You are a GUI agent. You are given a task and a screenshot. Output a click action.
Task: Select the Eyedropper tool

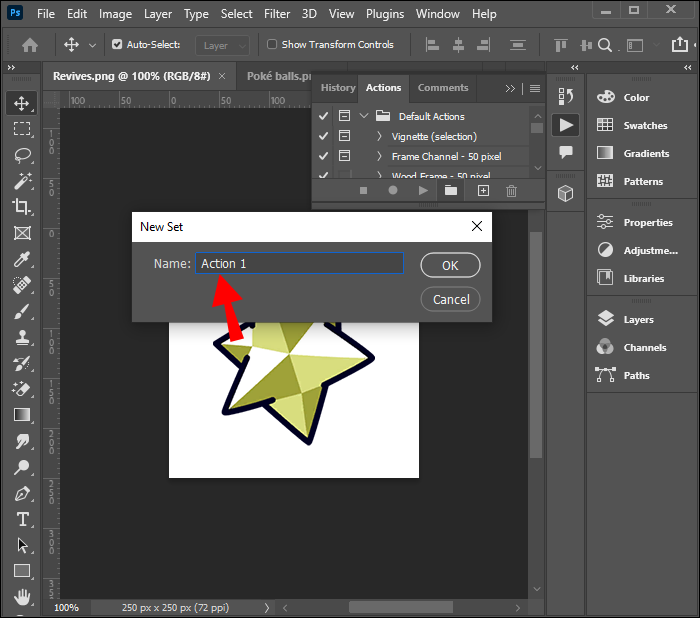point(21,259)
